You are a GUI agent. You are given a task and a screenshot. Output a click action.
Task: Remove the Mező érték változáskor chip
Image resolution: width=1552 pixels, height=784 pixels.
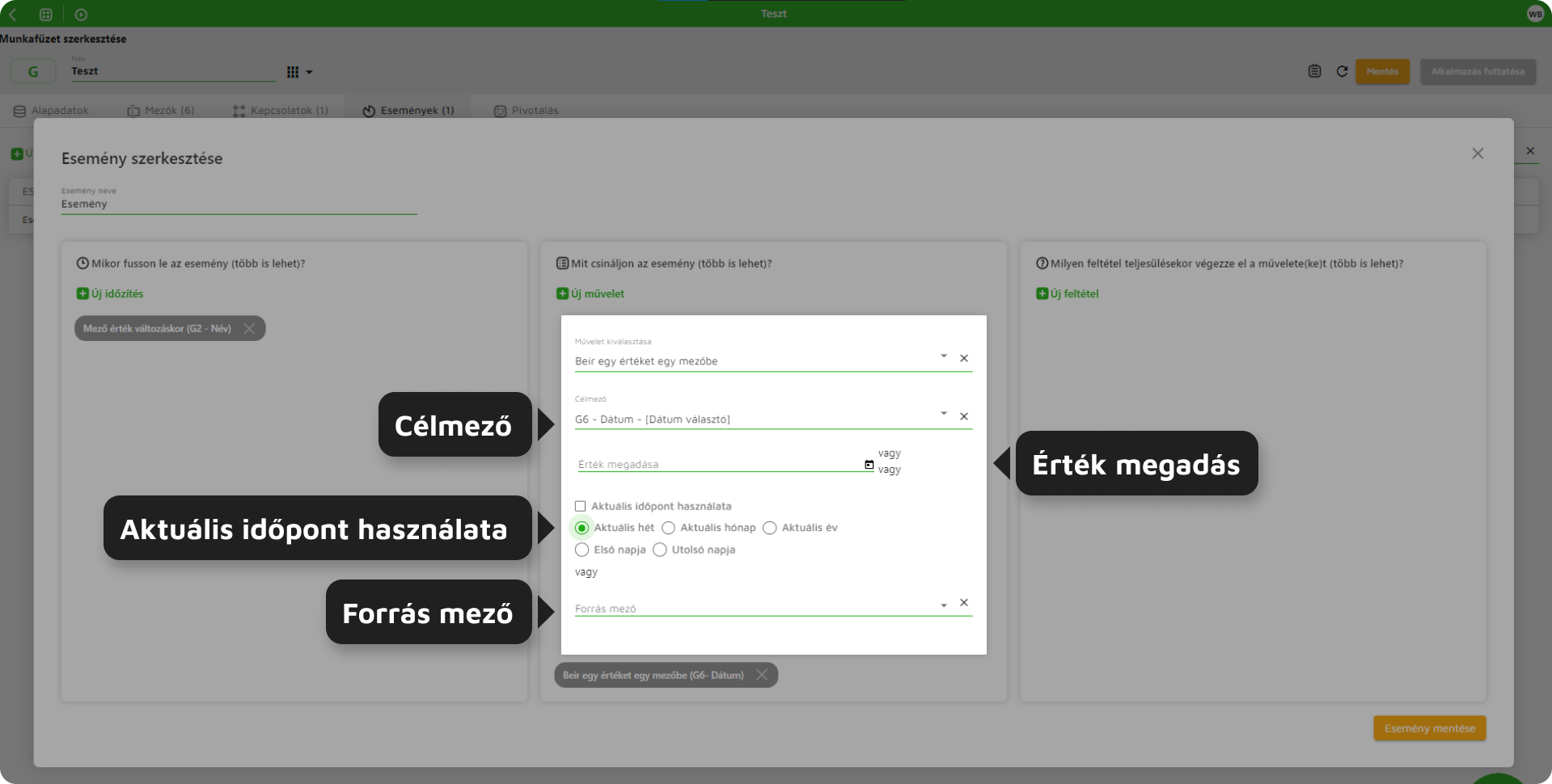point(249,328)
